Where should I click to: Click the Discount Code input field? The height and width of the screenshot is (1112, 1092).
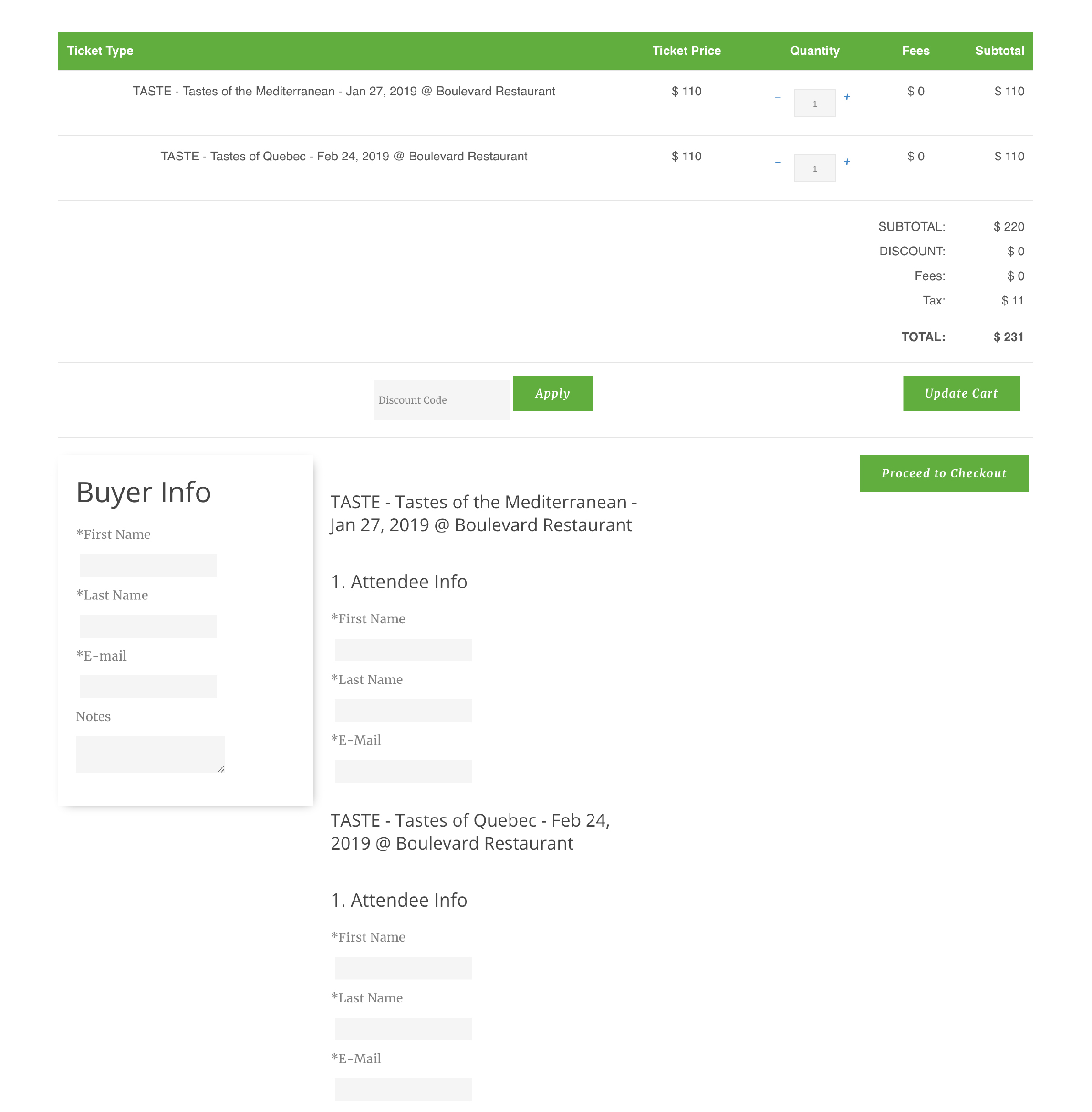441,400
